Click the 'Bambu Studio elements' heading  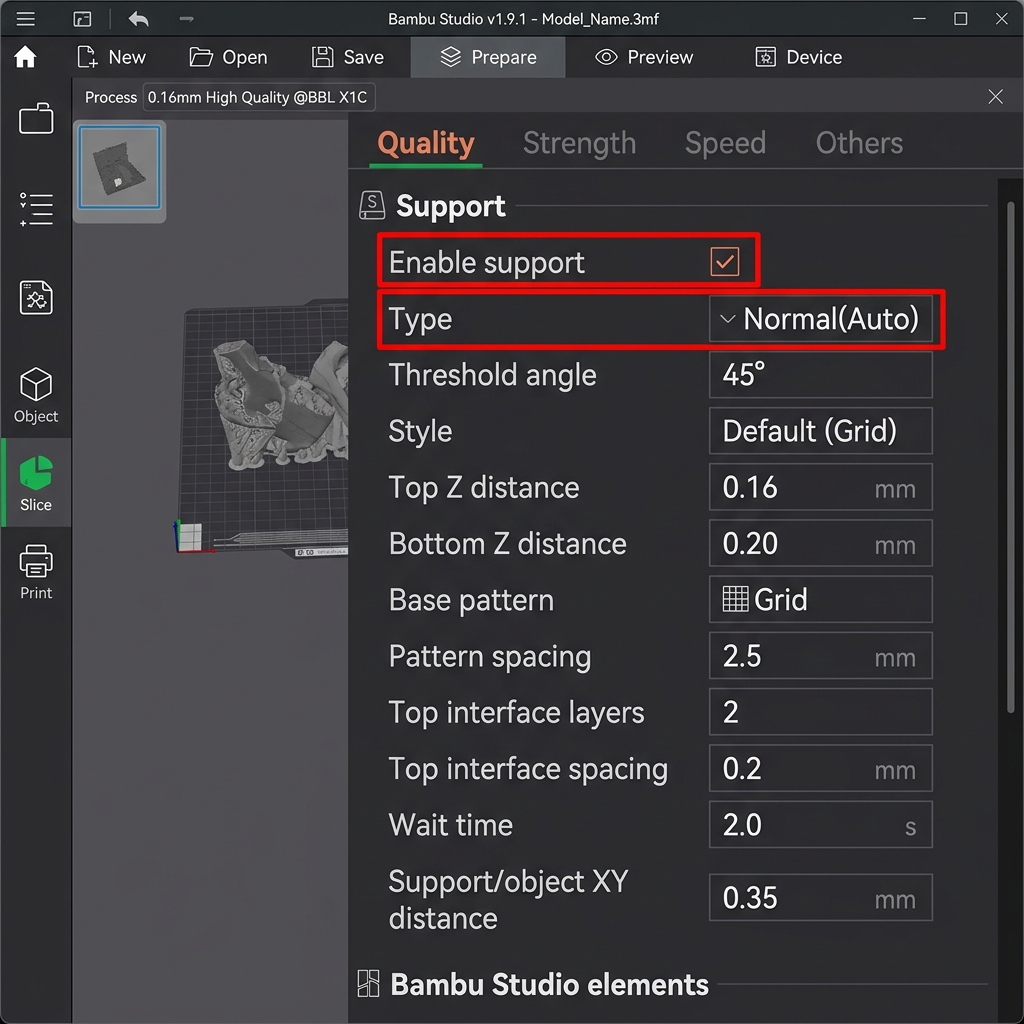click(x=549, y=984)
